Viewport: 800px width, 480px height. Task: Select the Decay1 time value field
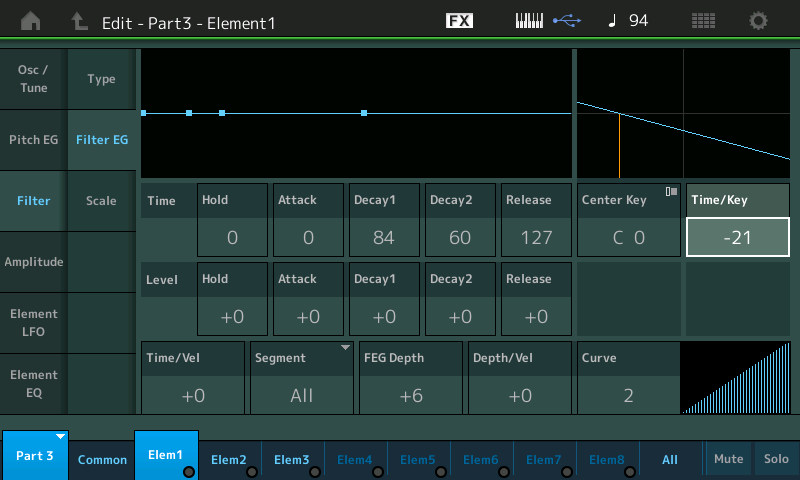coord(383,237)
